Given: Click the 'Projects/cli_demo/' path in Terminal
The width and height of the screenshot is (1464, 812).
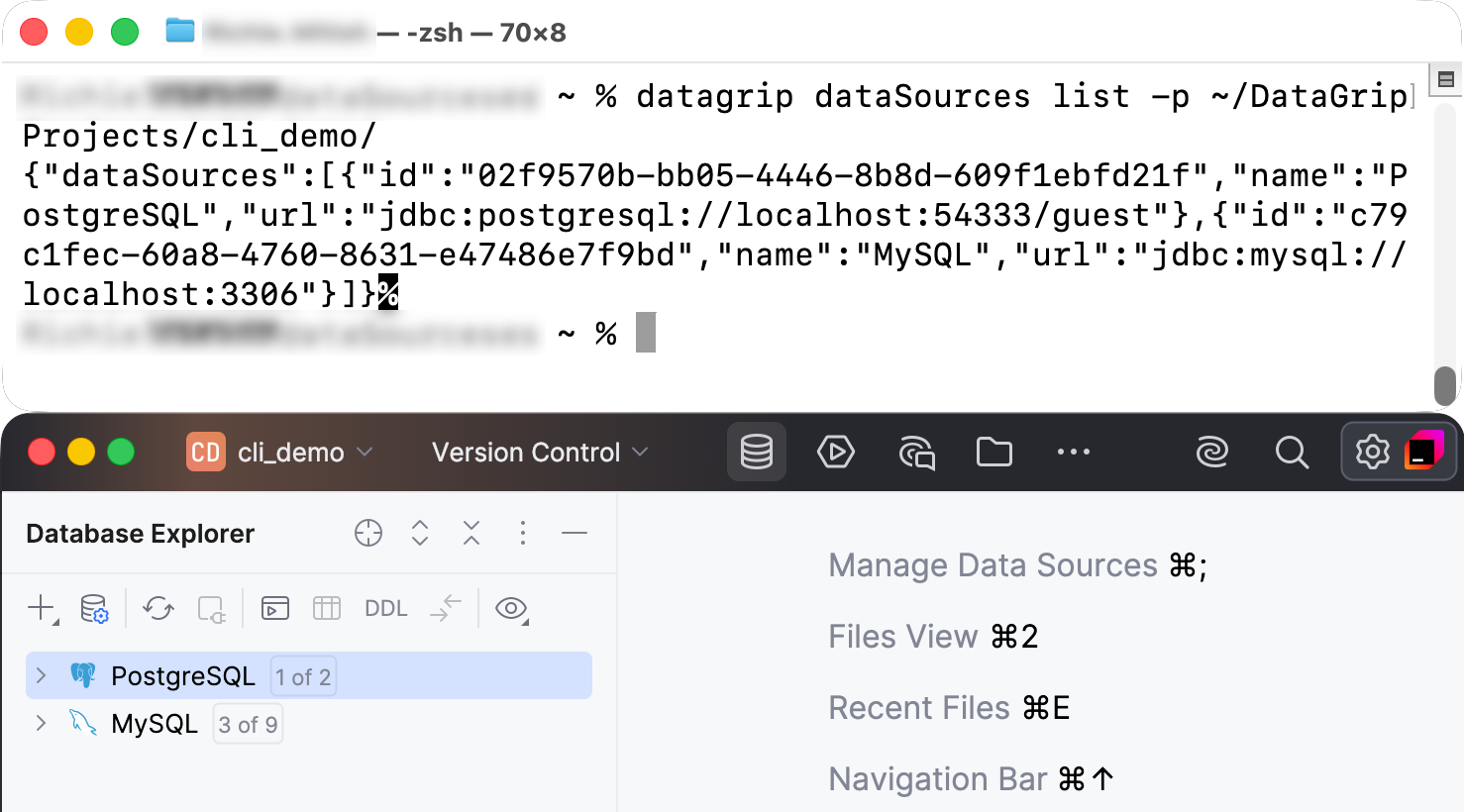Looking at the screenshot, I should 199,136.
